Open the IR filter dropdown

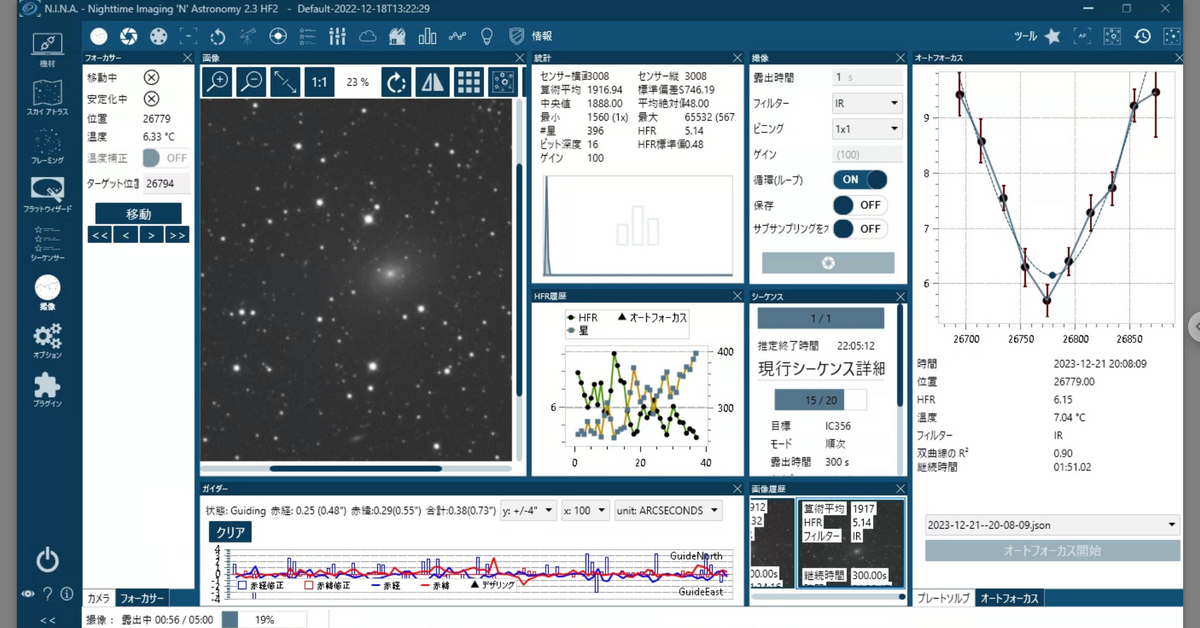(867, 103)
